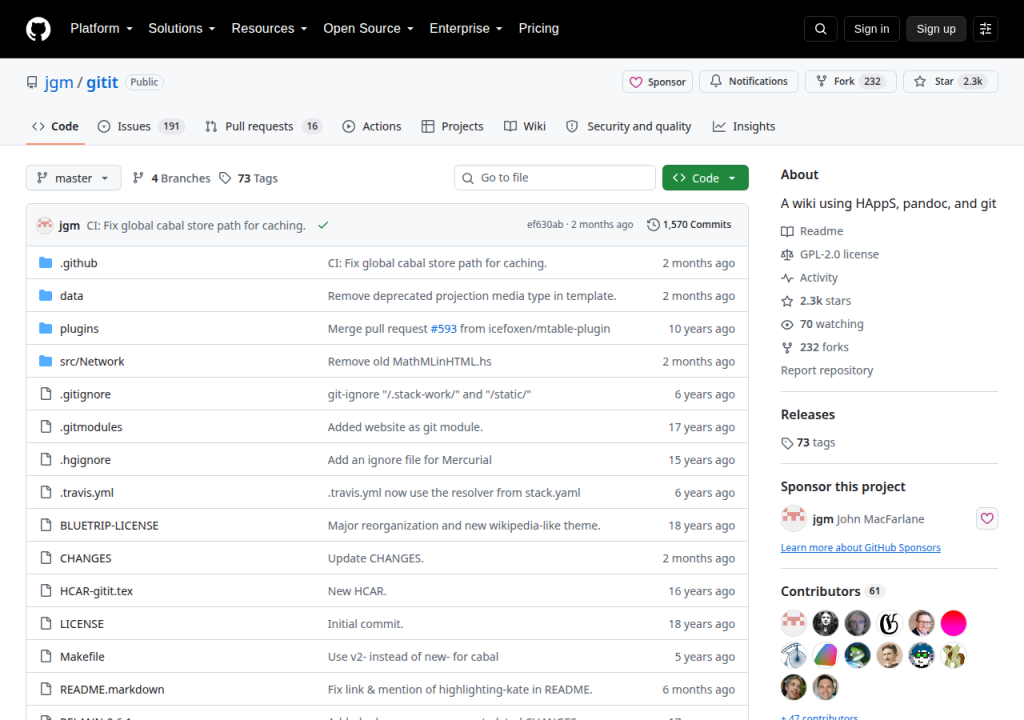Screen dimensions: 1024x720
Task: Open commit message 'Remove old MathMLinHTML.hs'
Action: [x=409, y=361]
